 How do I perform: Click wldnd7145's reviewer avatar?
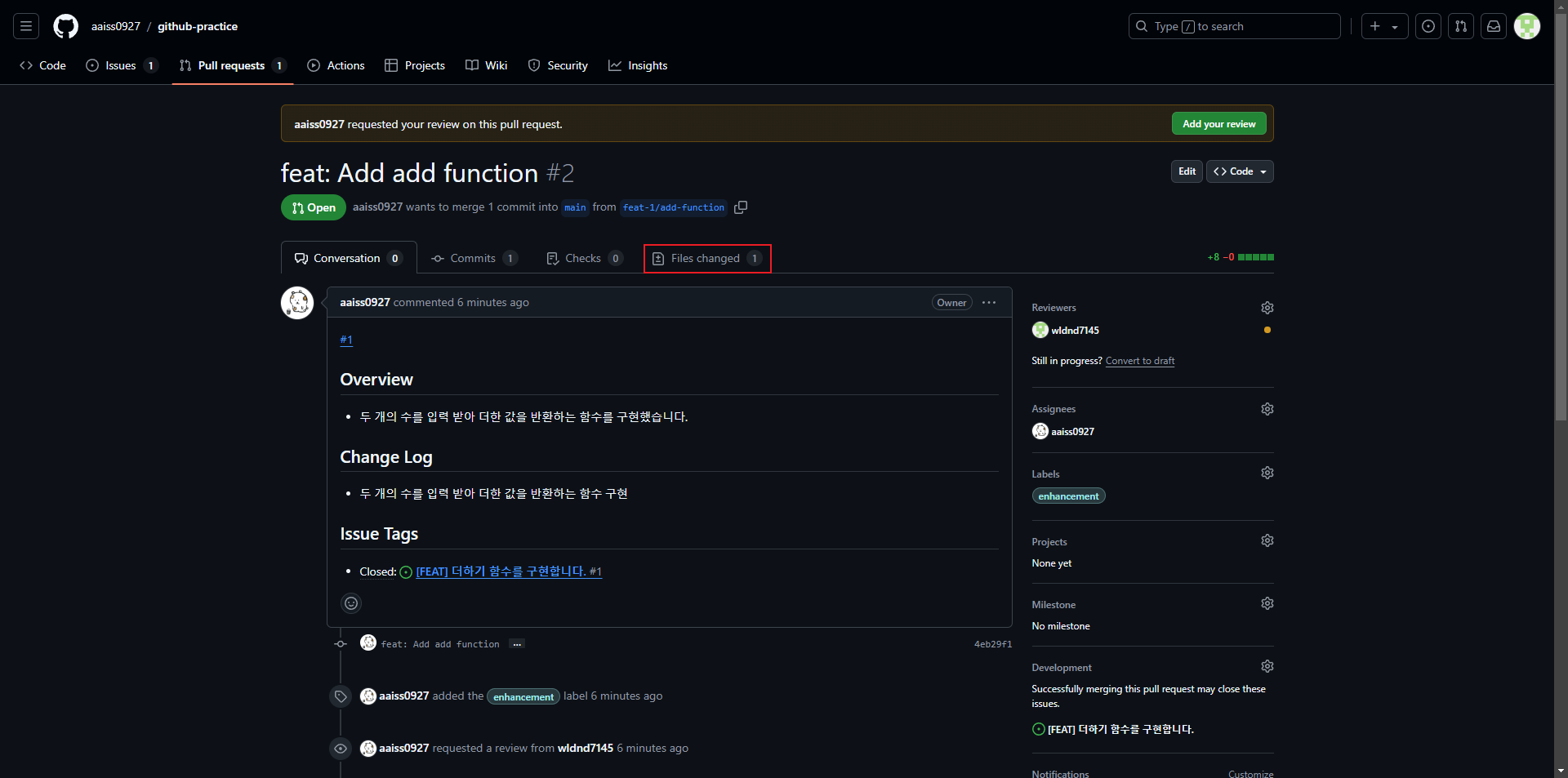pyautogui.click(x=1040, y=330)
